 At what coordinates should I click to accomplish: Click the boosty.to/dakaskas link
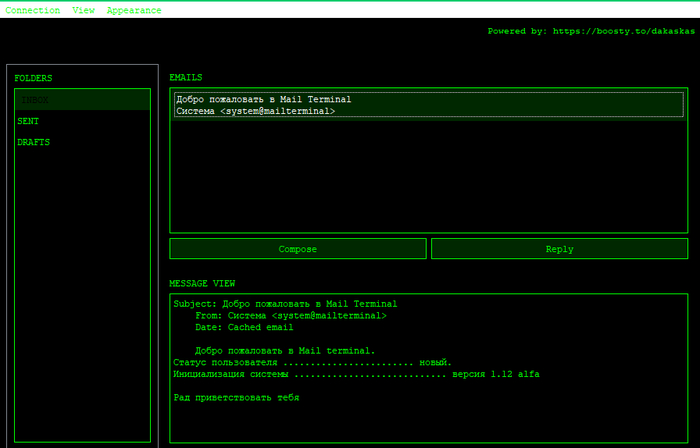[x=624, y=31]
